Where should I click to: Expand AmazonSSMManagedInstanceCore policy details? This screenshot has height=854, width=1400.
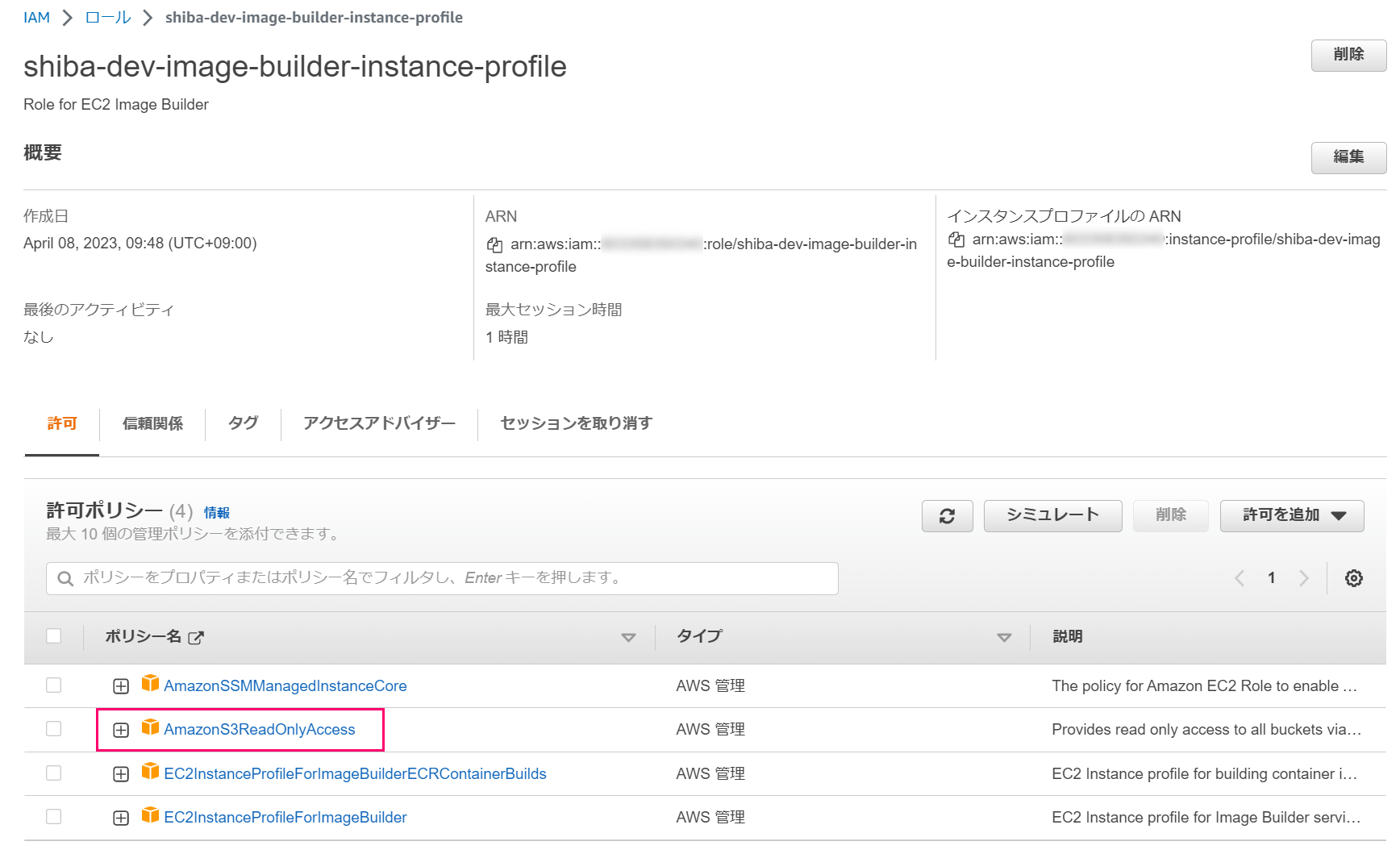tap(121, 686)
